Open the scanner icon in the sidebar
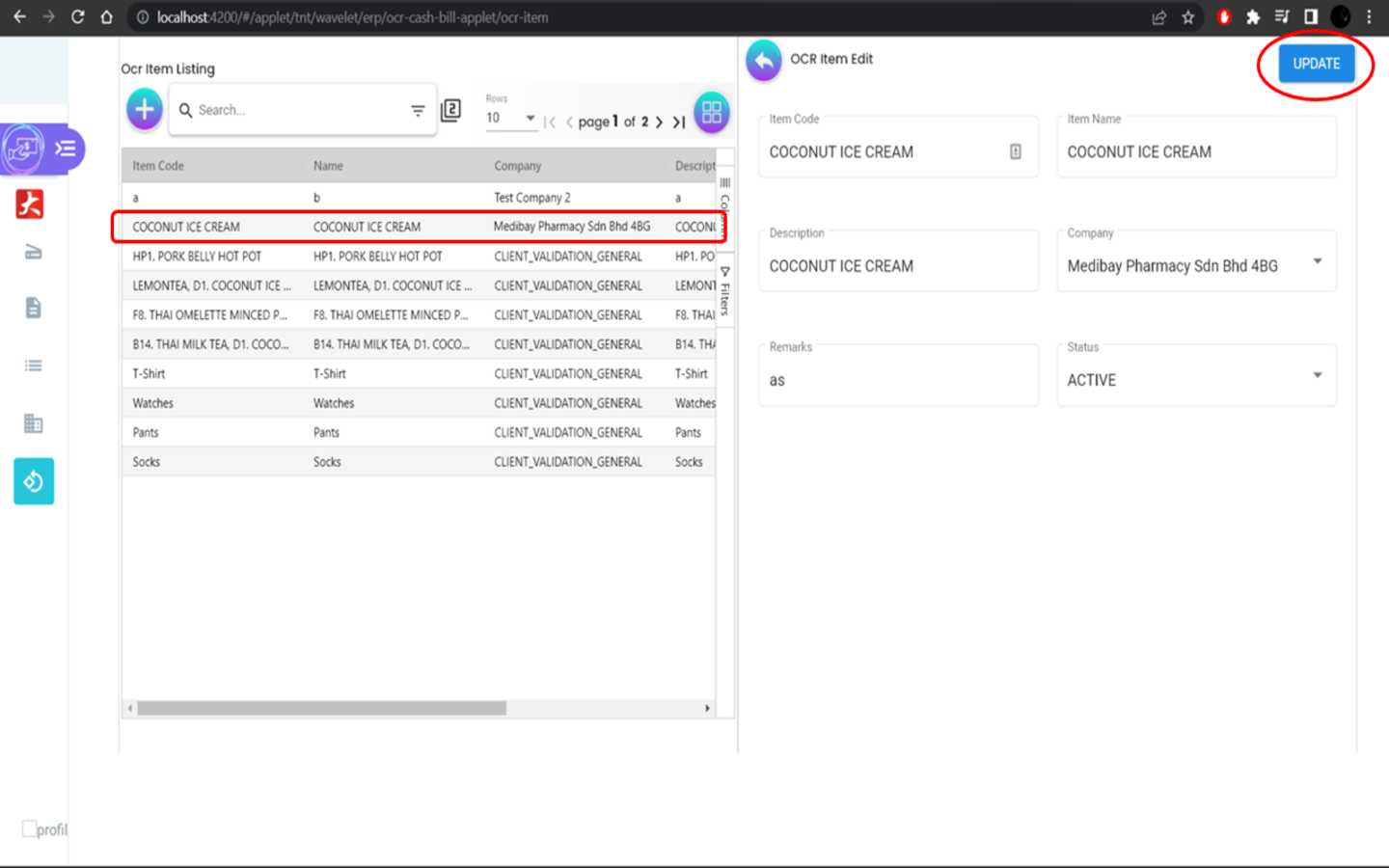Viewport: 1389px width, 868px height. point(33,253)
